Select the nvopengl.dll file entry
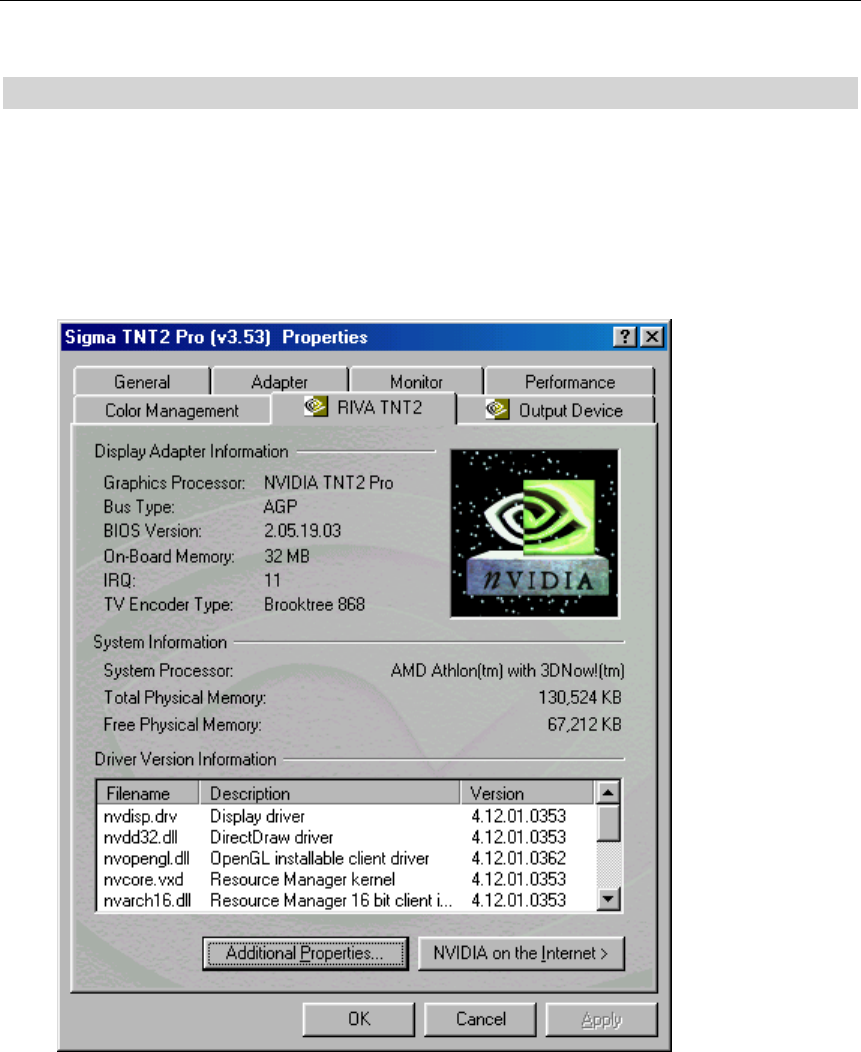This screenshot has height=1052, width=861. tap(146, 858)
